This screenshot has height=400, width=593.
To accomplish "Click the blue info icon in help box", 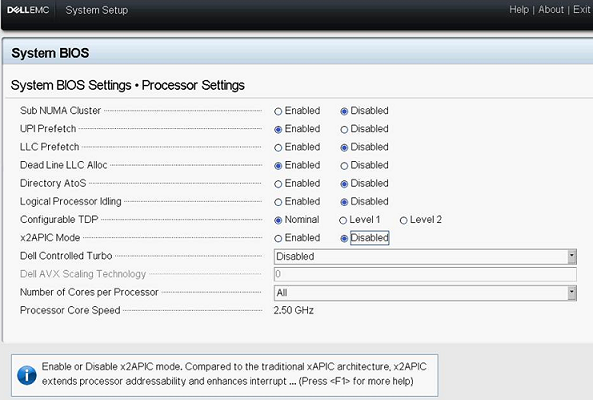I will click(27, 375).
